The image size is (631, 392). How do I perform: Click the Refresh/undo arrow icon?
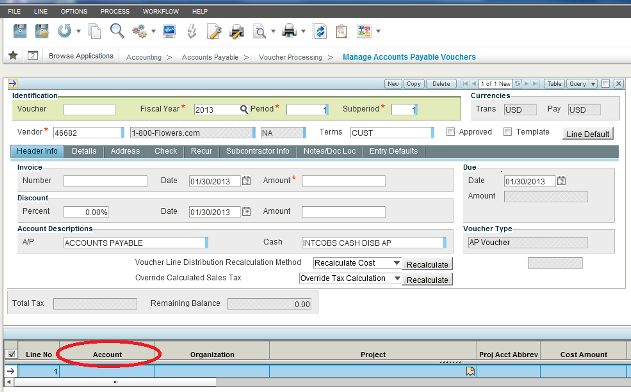pyautogui.click(x=64, y=31)
